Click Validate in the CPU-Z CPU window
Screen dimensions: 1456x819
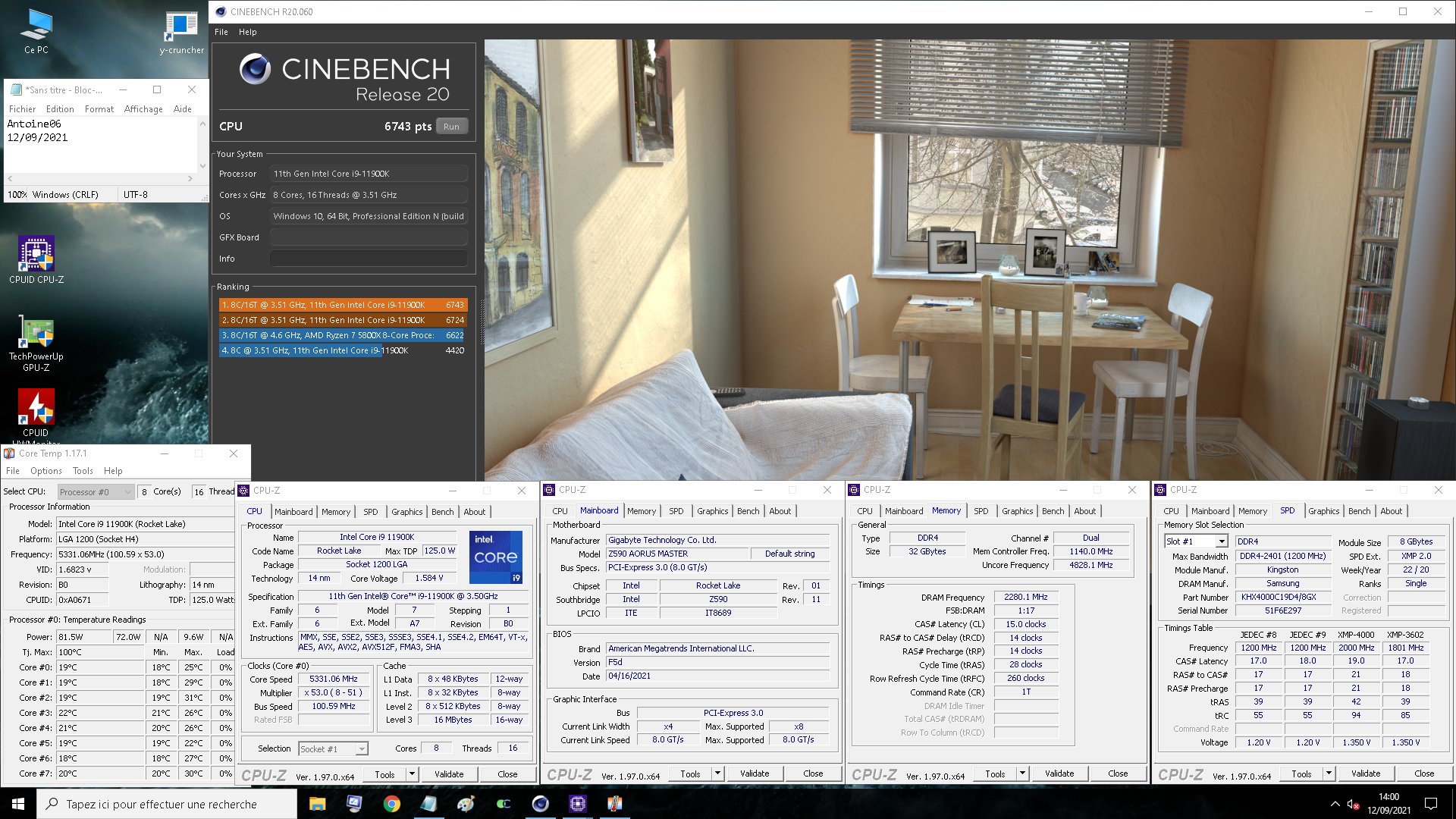point(449,774)
